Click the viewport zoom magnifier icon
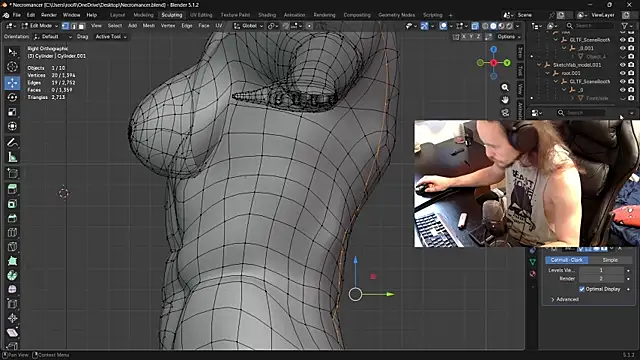This screenshot has height=360, width=640. [x=505, y=87]
